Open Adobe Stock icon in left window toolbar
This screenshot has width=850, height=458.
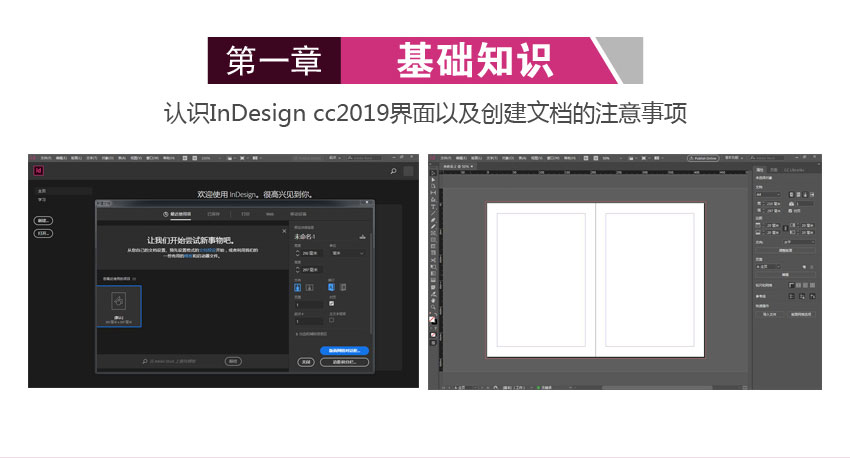(195, 158)
